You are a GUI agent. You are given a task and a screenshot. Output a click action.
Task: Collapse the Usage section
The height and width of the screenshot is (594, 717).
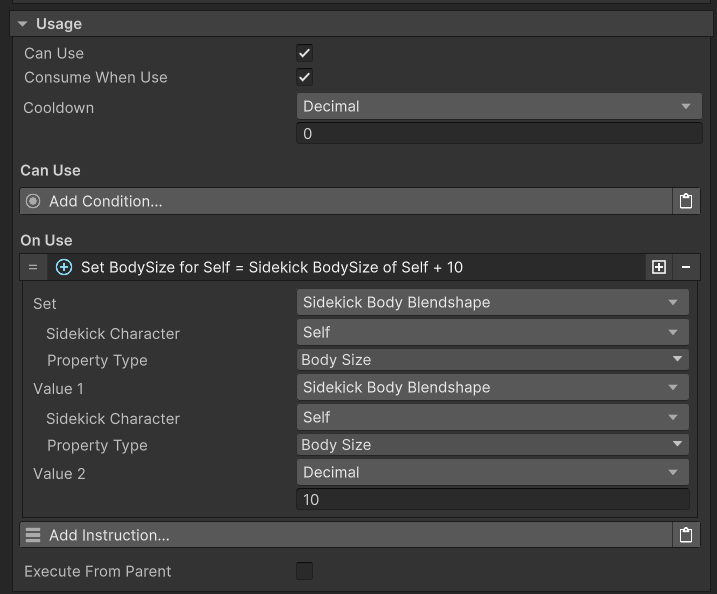[22, 23]
